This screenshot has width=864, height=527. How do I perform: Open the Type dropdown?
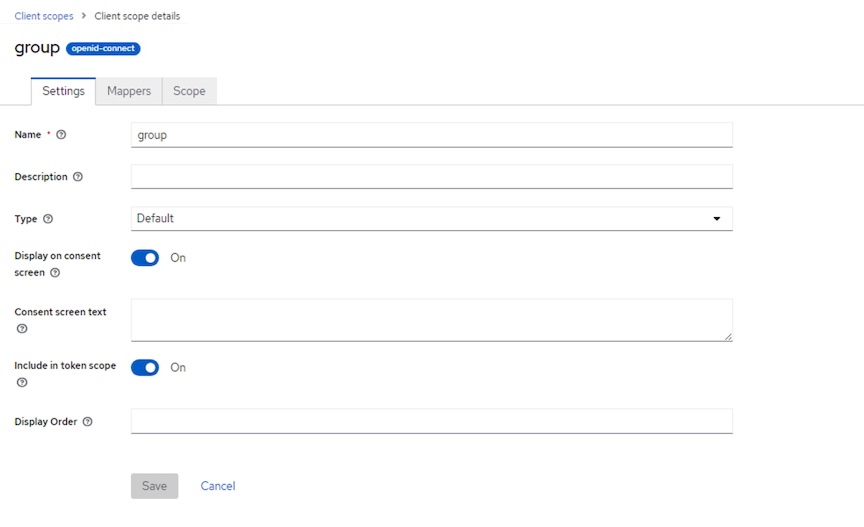pos(431,219)
